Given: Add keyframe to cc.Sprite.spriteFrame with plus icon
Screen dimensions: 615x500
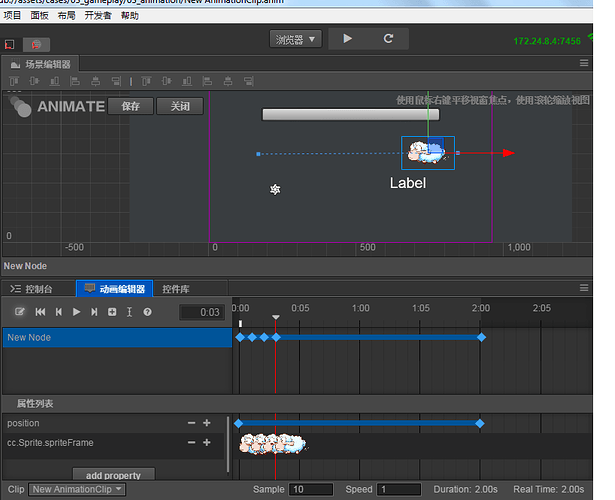Looking at the screenshot, I should pos(207,443).
